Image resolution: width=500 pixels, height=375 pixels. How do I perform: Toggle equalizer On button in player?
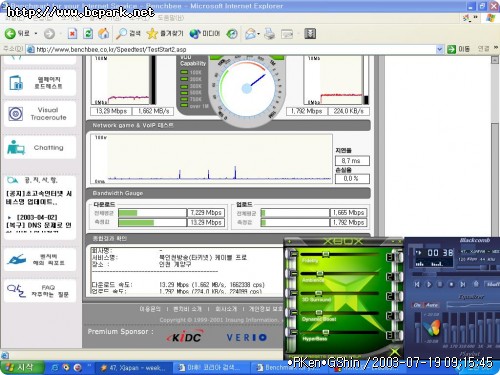(417, 305)
